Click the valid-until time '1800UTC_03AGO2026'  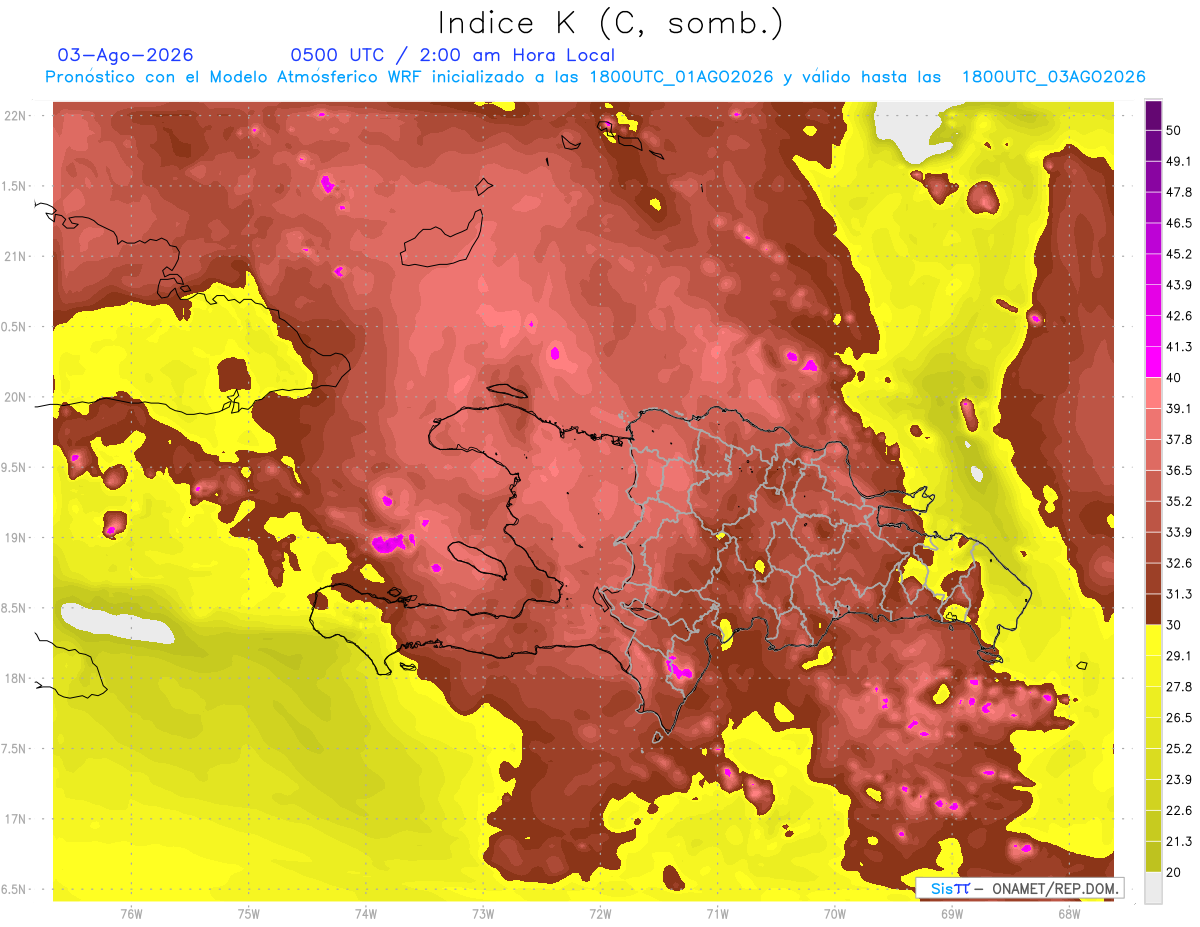click(1054, 77)
